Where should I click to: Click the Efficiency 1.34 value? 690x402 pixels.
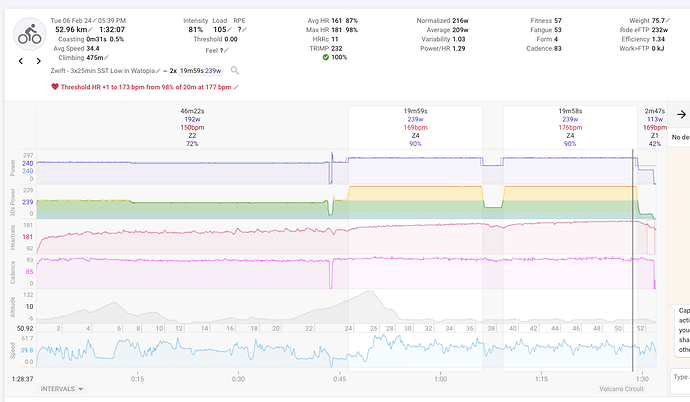click(x=658, y=39)
